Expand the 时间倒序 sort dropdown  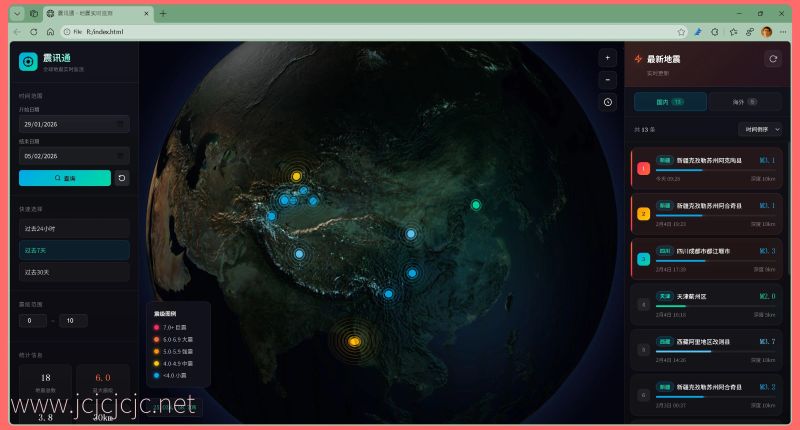point(759,129)
